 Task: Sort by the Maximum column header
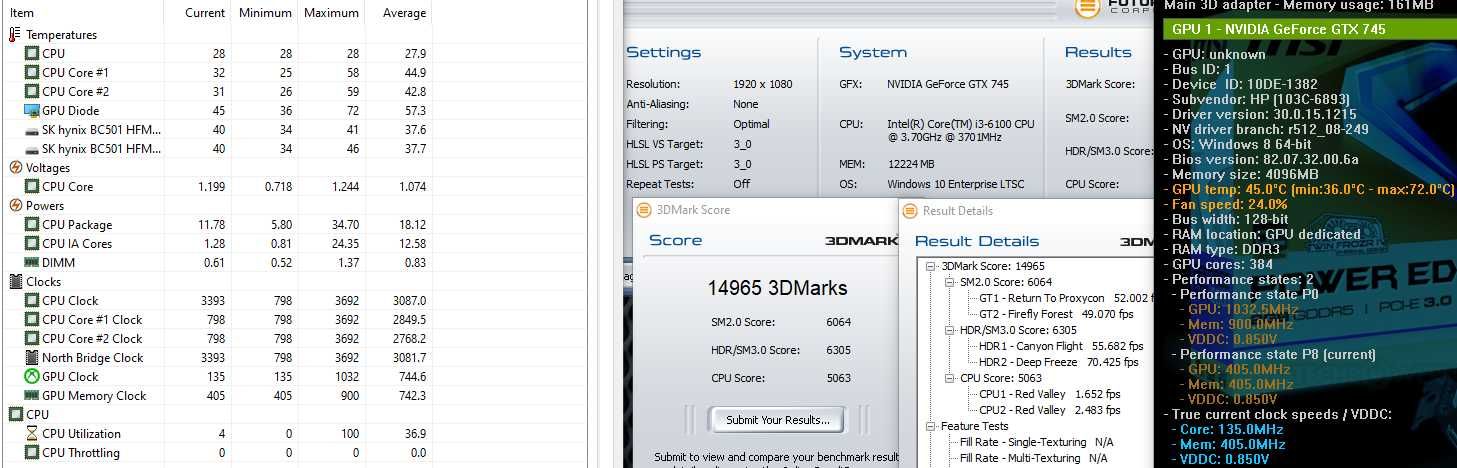[331, 13]
